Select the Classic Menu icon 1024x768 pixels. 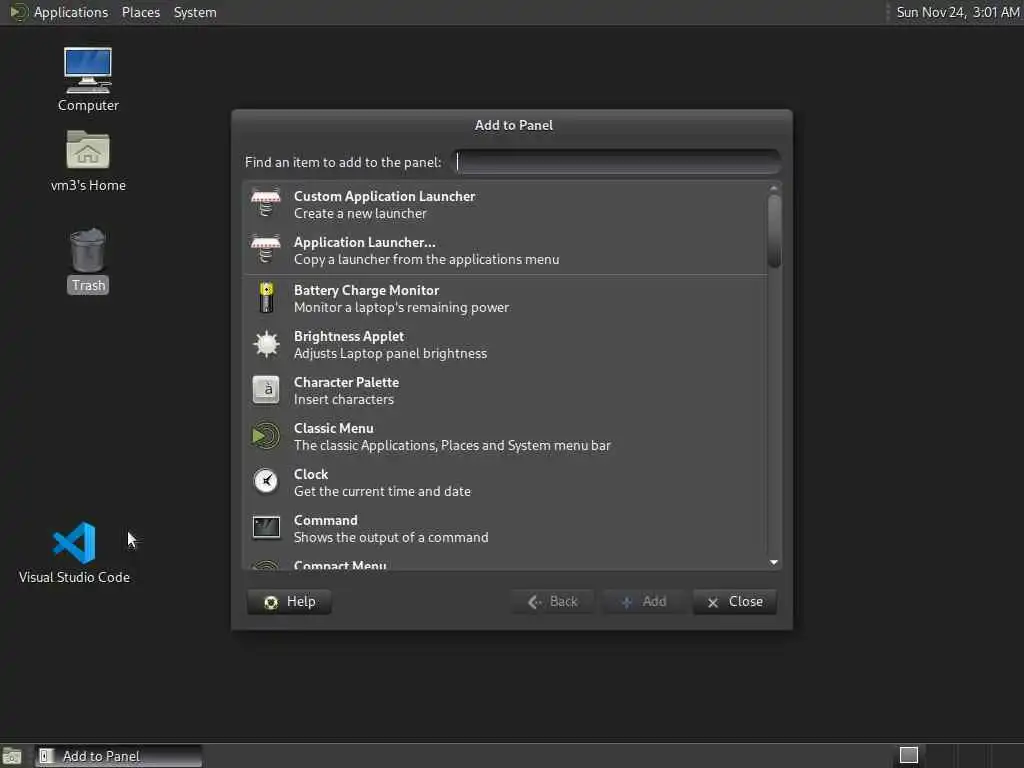tap(266, 436)
